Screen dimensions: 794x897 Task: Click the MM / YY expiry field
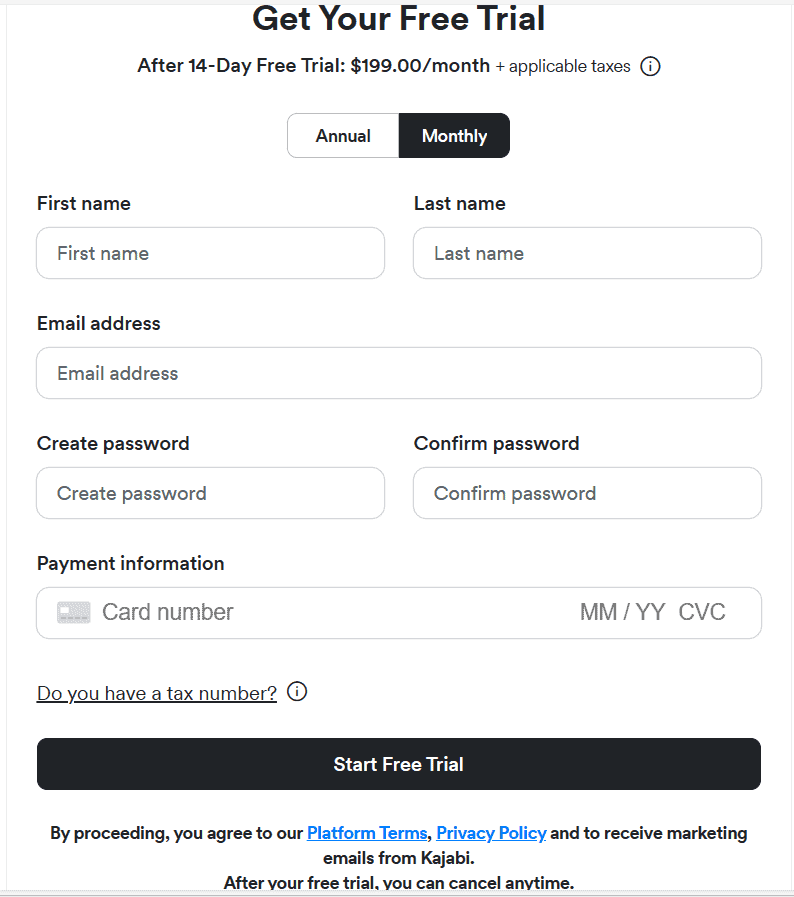pos(622,613)
